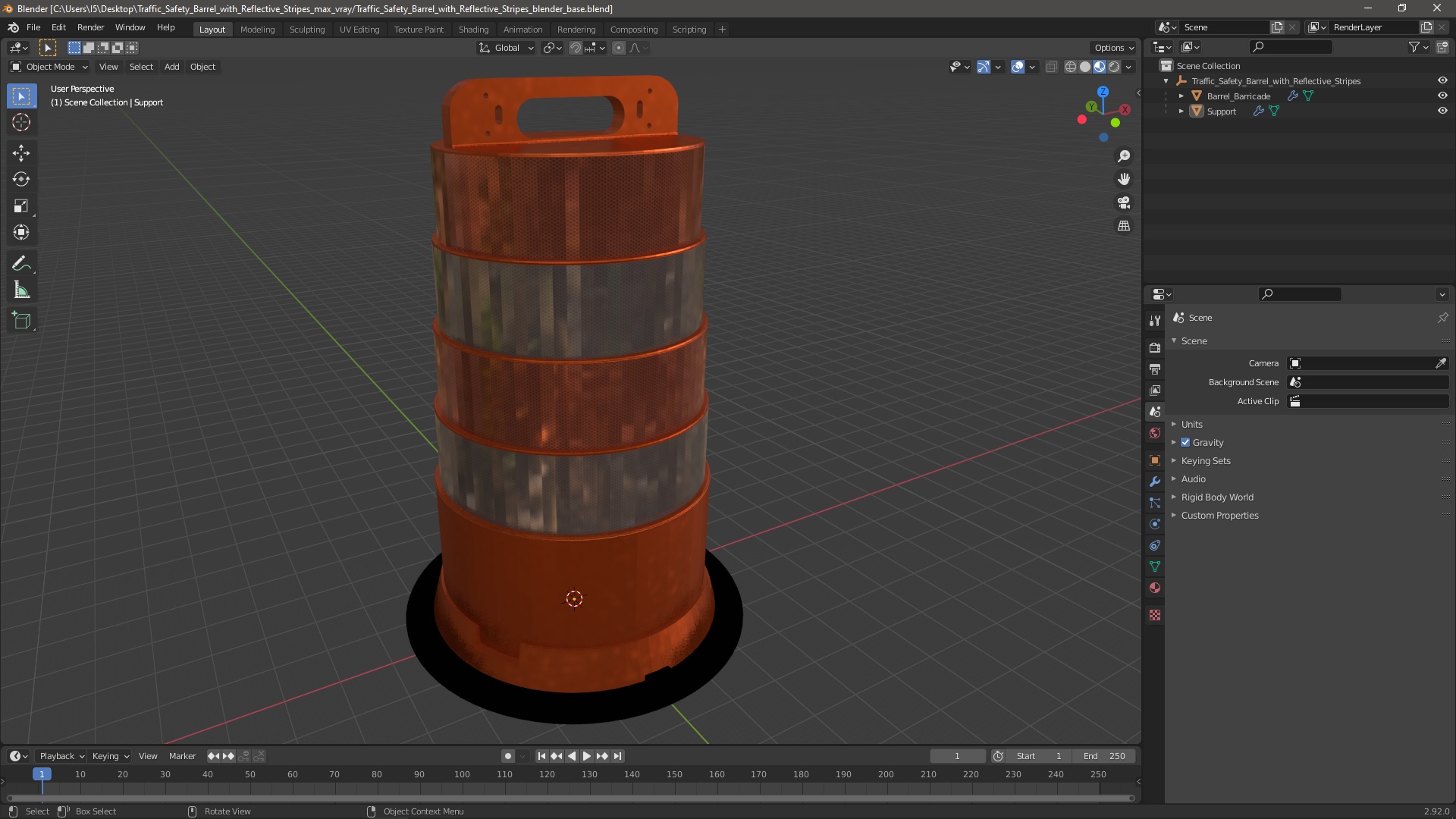Open the Object properties tab
Screen dimensions: 1456x819
click(1155, 460)
